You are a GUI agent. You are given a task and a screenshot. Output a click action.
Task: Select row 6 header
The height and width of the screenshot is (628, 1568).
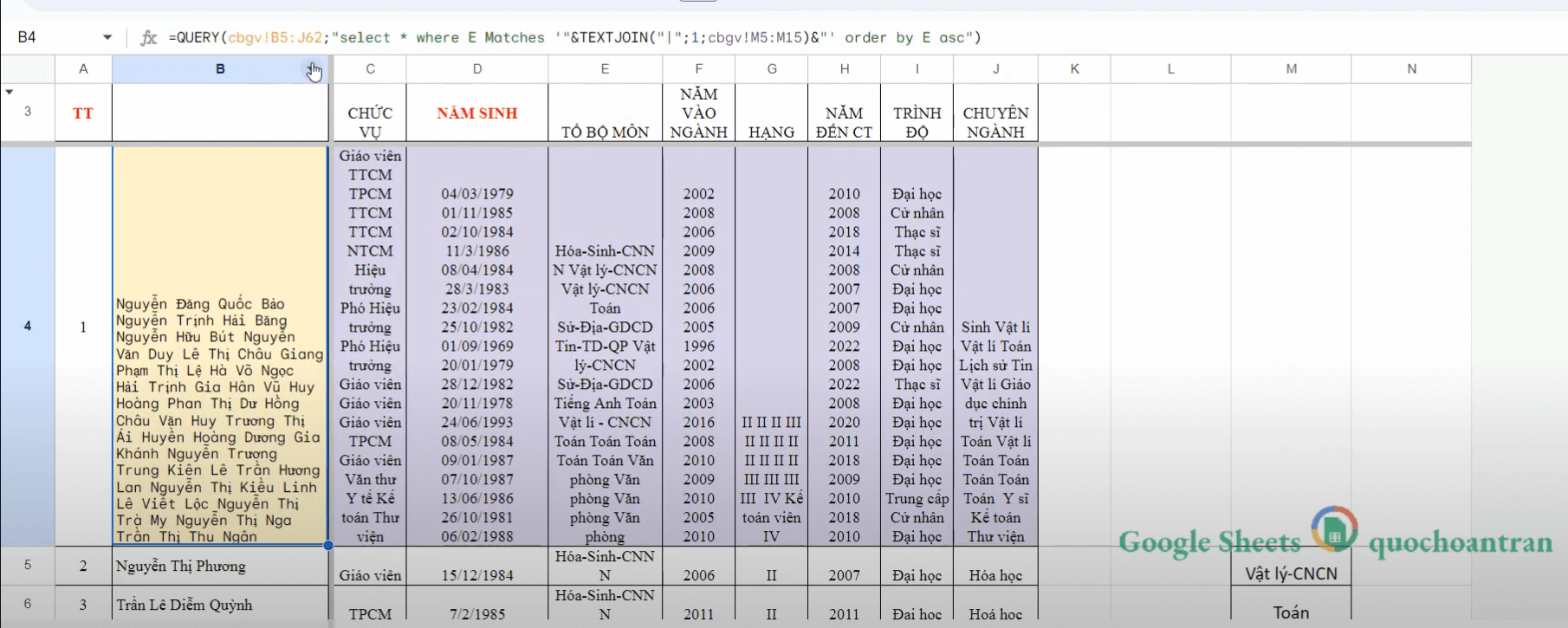pyautogui.click(x=28, y=604)
